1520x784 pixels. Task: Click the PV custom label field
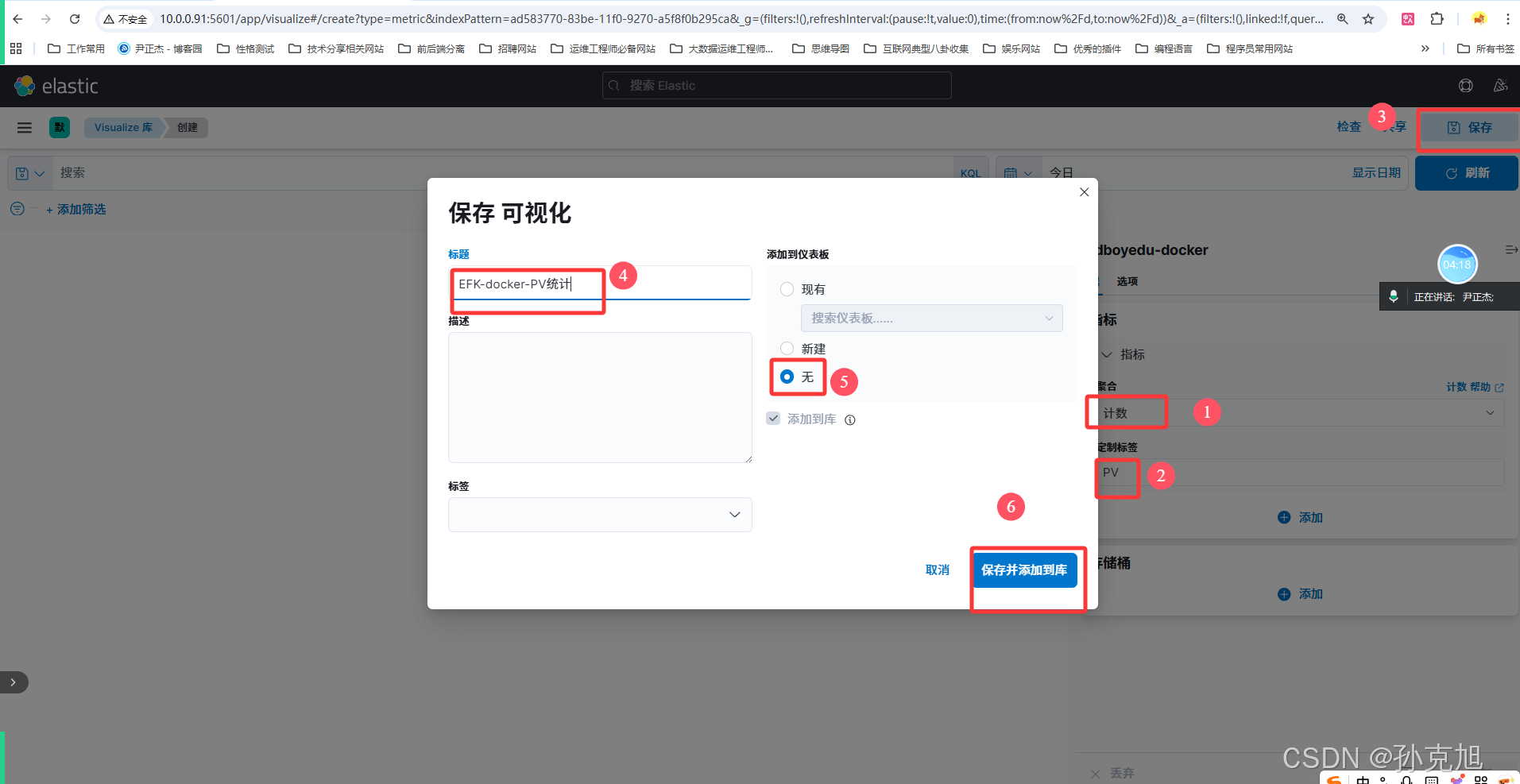tap(1301, 473)
